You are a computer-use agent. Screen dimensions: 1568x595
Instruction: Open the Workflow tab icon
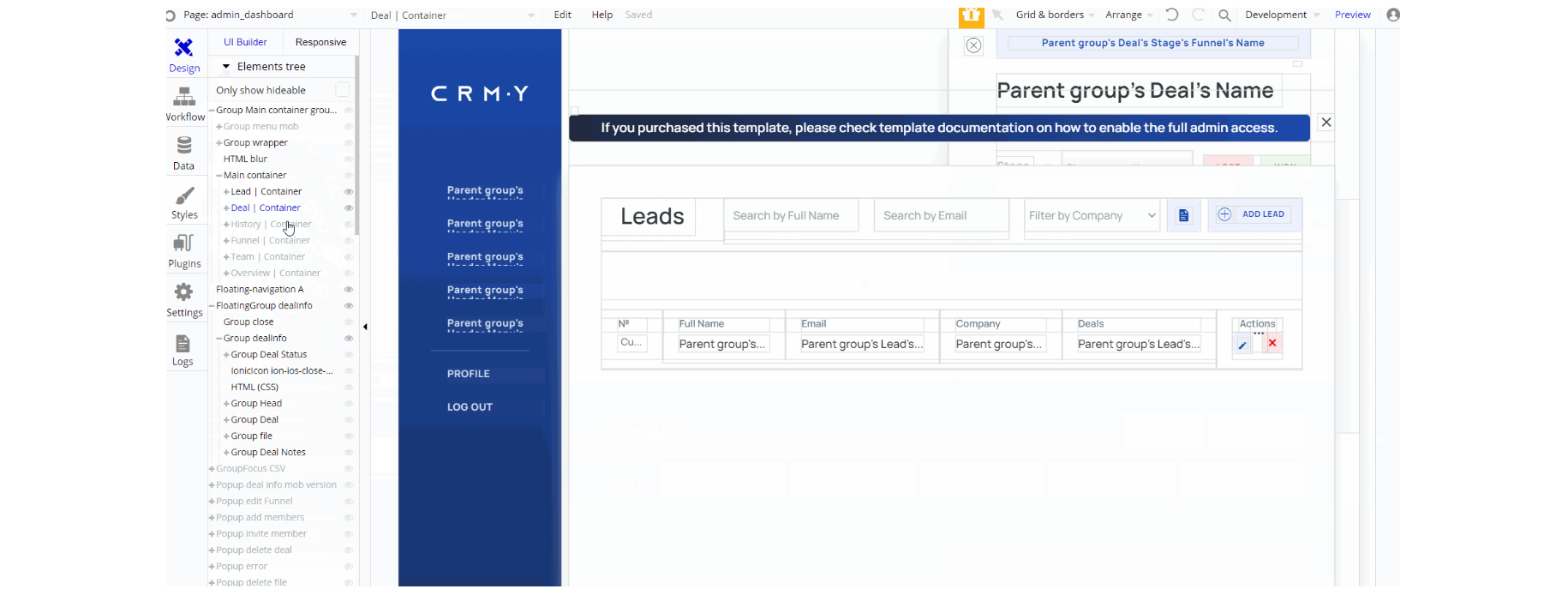point(184,96)
